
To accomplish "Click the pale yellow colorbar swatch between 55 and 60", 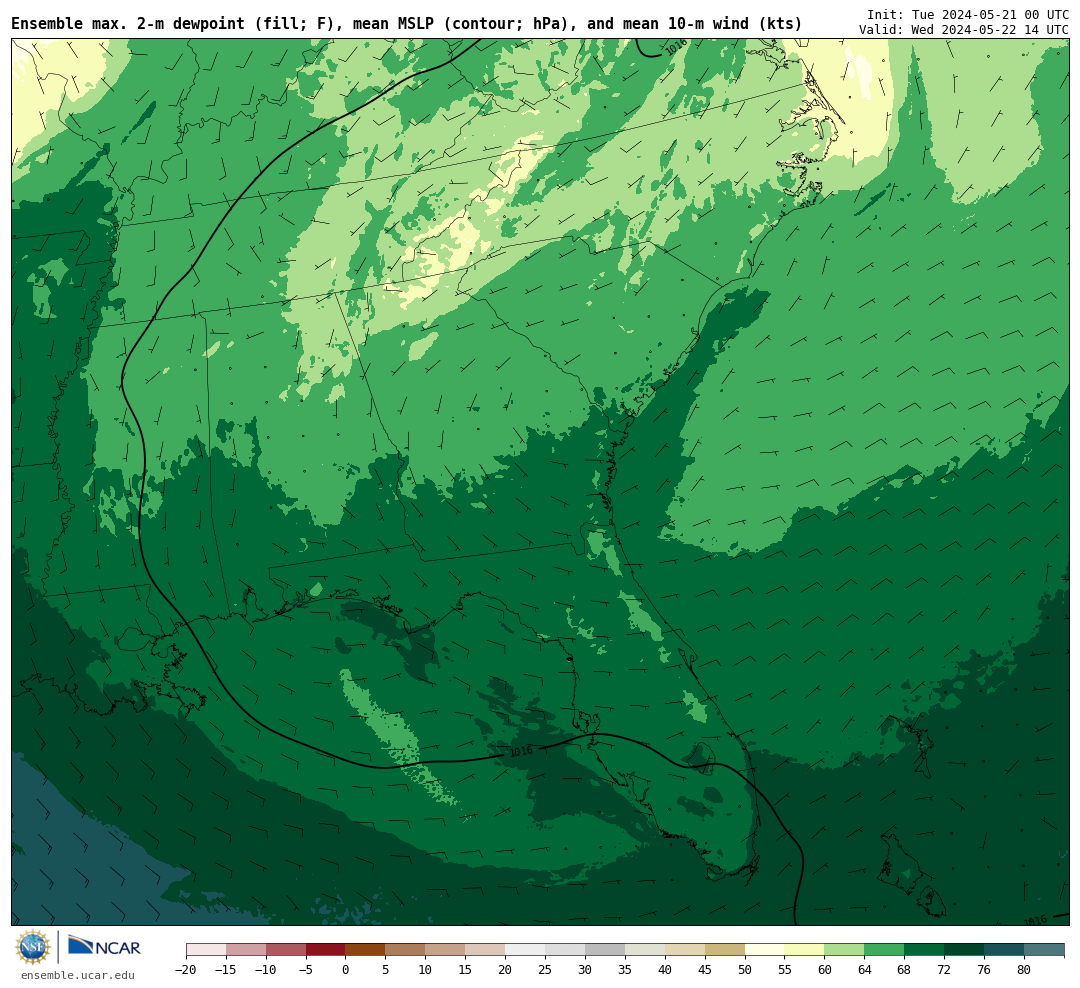I will (x=804, y=950).
